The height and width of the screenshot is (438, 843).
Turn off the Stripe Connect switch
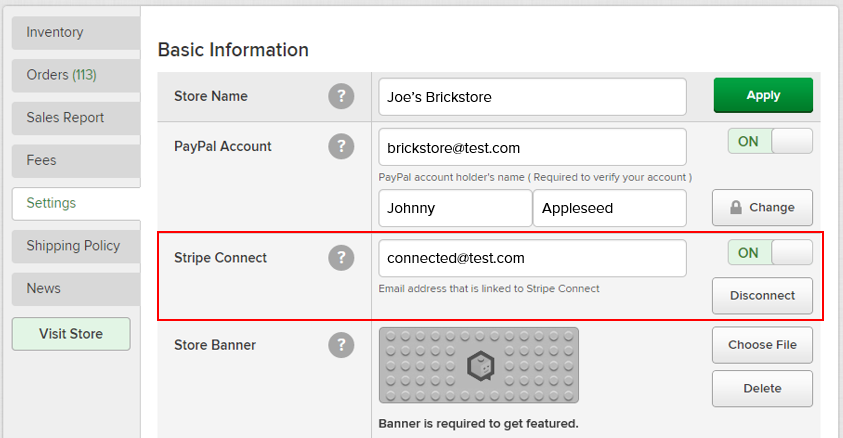(770, 253)
